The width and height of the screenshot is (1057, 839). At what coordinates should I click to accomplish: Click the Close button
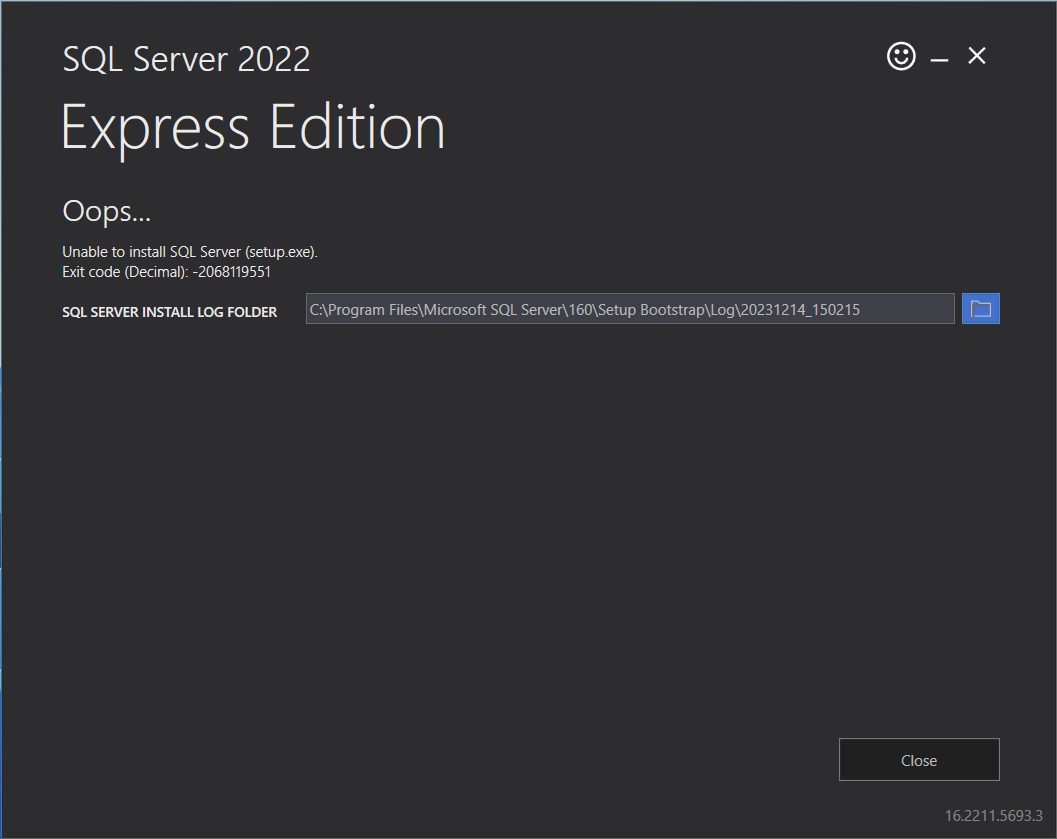point(919,759)
